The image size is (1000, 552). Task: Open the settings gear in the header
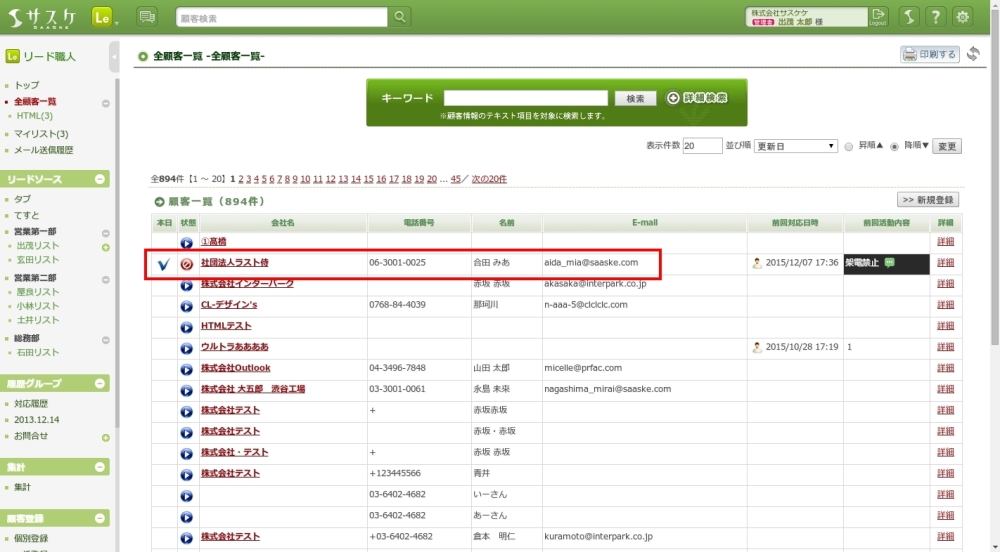click(x=963, y=17)
